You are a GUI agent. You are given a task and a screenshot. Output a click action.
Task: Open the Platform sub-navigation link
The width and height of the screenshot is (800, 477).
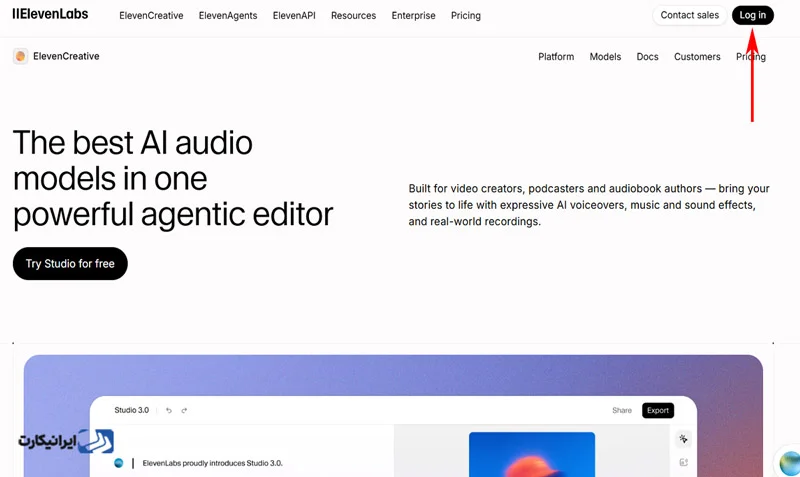point(556,57)
